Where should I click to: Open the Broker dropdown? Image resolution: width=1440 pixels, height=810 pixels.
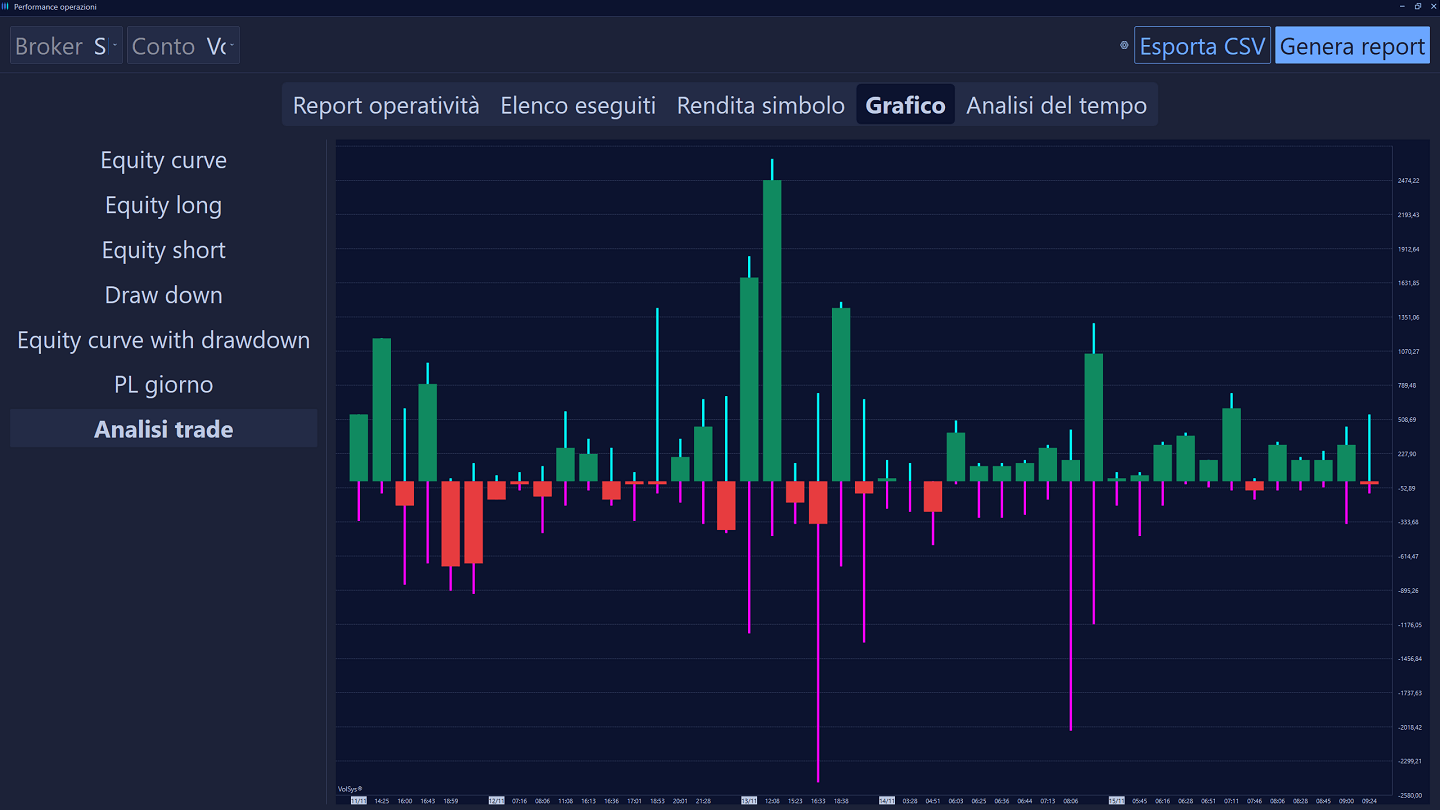(x=66, y=46)
